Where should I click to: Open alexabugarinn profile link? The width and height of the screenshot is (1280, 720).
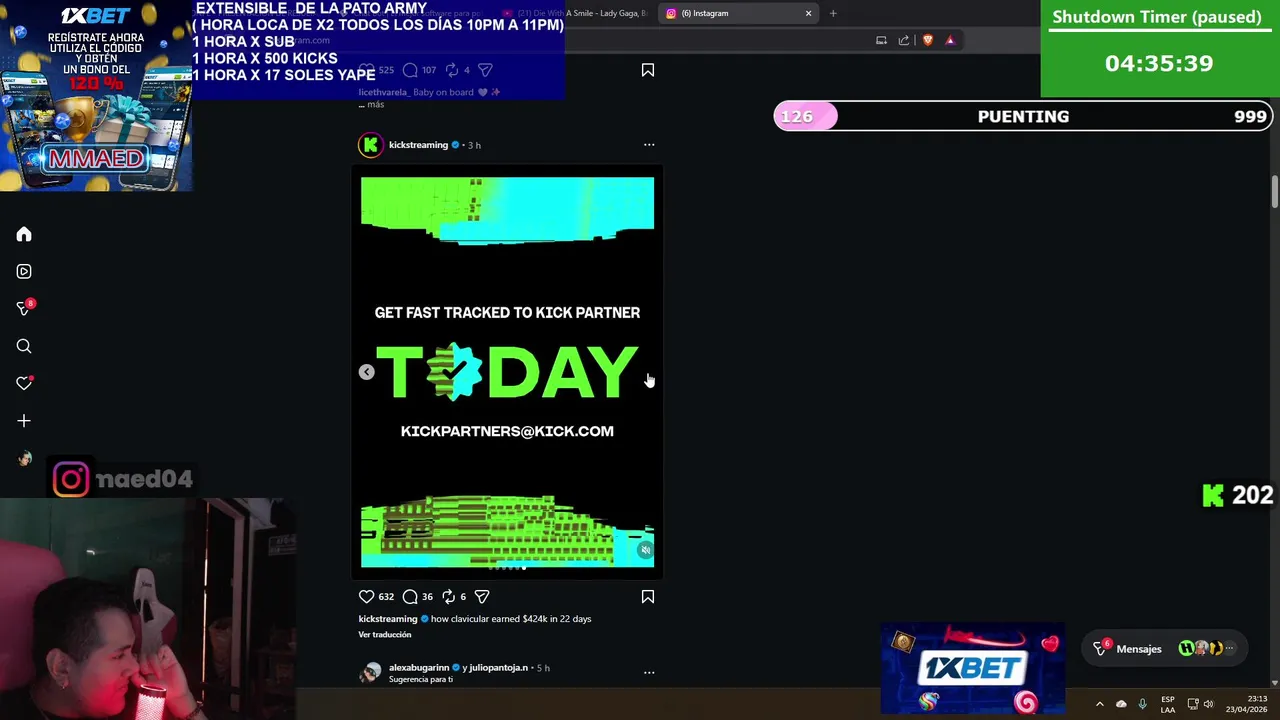pos(419,667)
